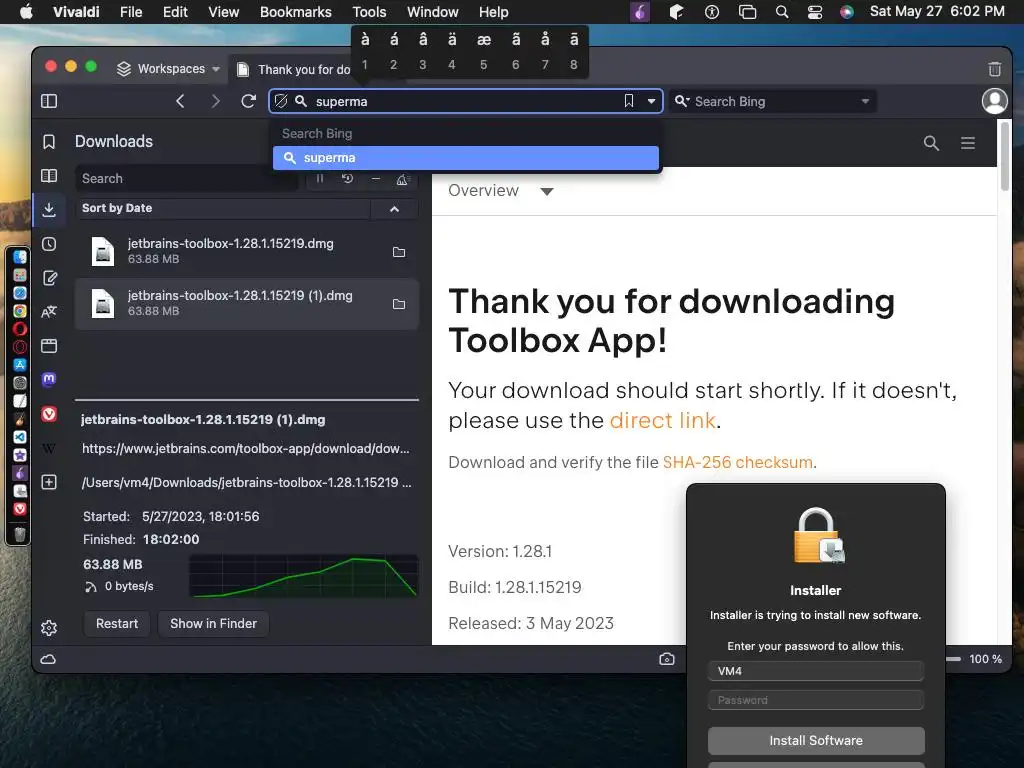Show first jetbrains-toolbox.dmg in folder icon
Image resolution: width=1024 pixels, height=768 pixels.
pyautogui.click(x=399, y=252)
